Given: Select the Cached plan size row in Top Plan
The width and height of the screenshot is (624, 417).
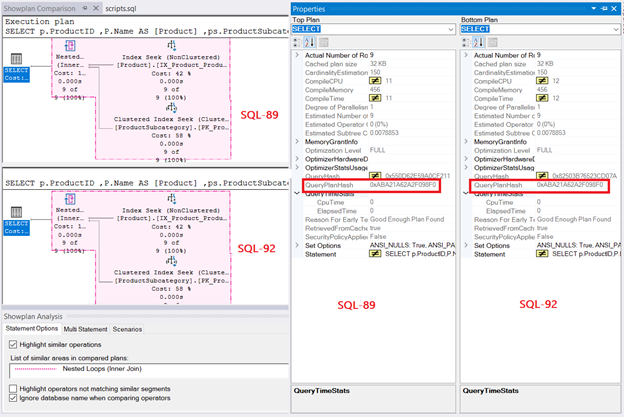Looking at the screenshot, I should click(x=378, y=64).
